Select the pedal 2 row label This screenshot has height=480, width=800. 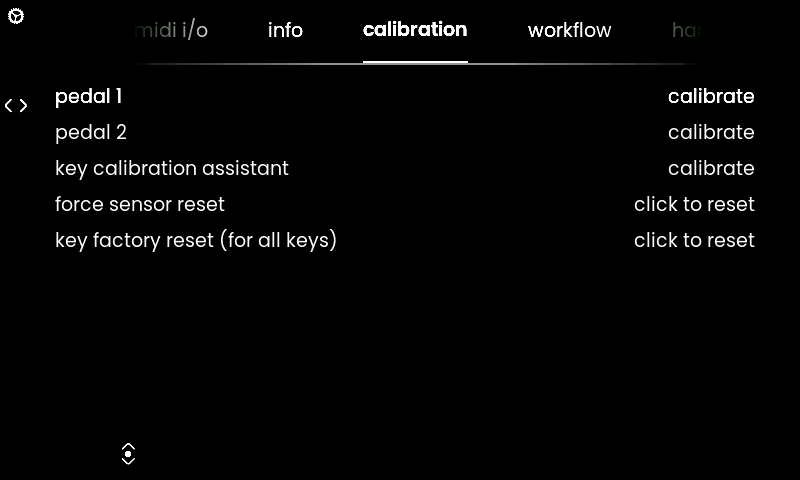[91, 133]
